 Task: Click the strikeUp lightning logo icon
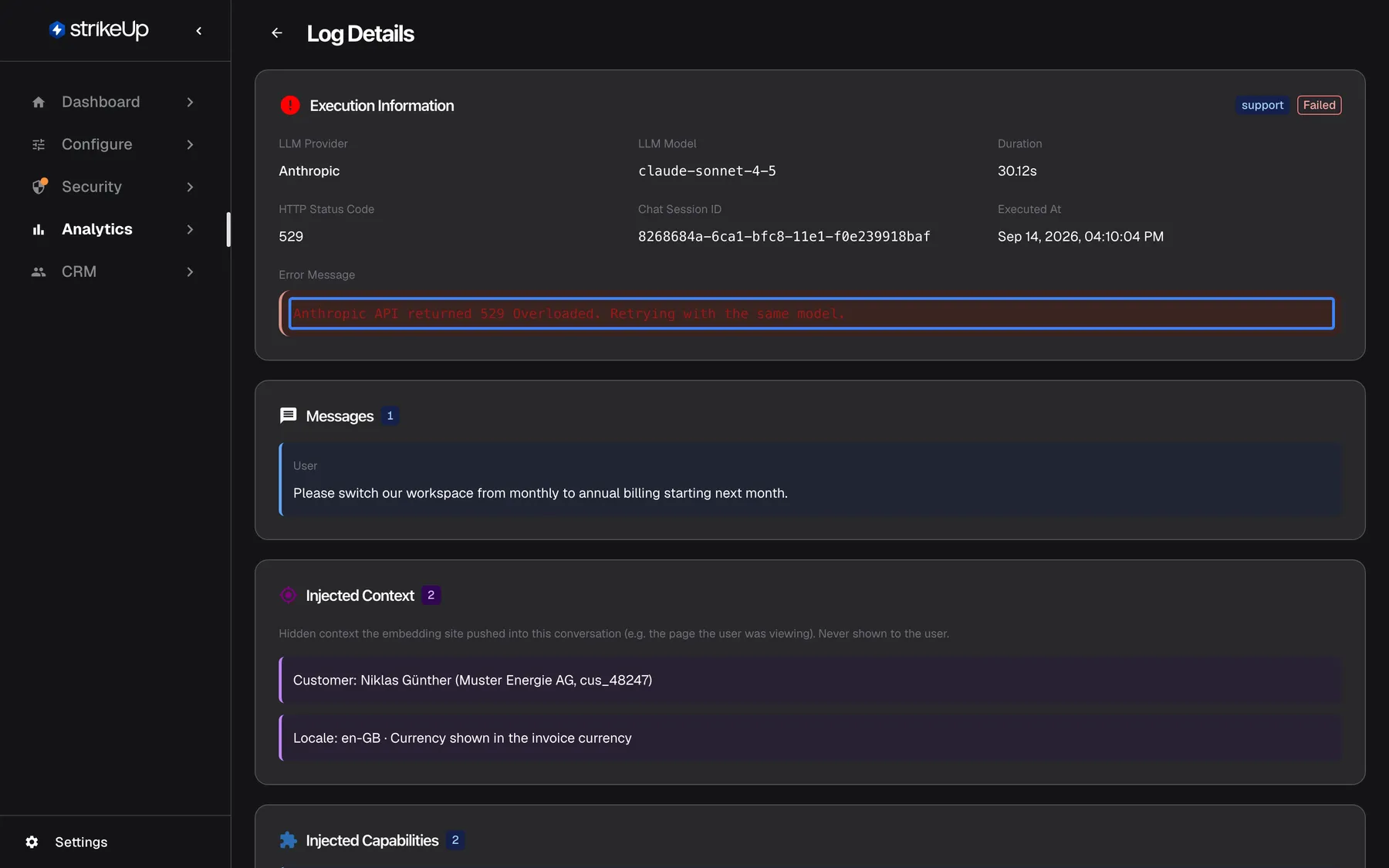(56, 29)
